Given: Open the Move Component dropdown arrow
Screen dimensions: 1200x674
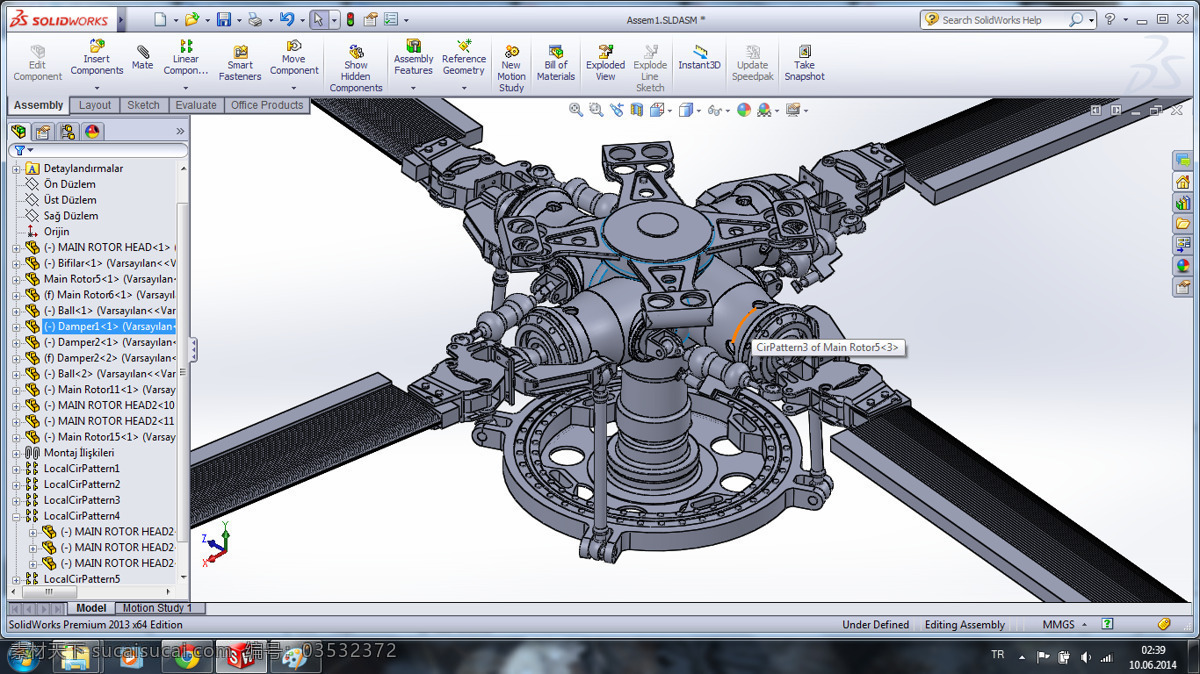Looking at the screenshot, I should click(x=294, y=88).
